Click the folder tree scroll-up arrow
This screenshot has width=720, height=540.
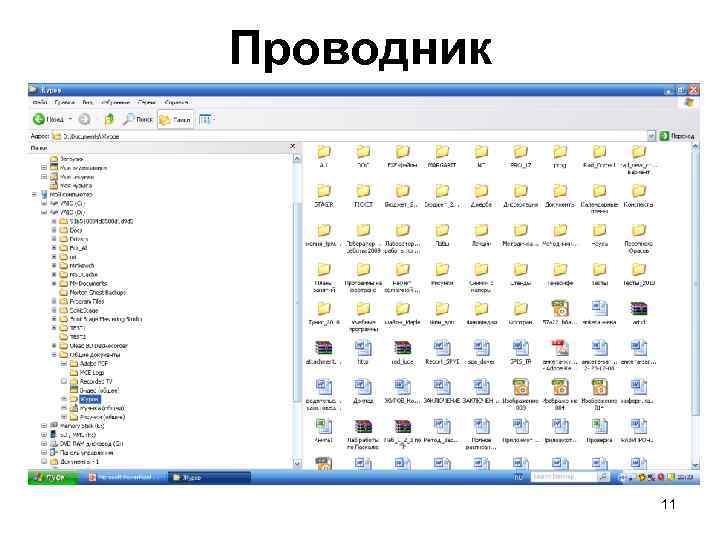point(297,158)
